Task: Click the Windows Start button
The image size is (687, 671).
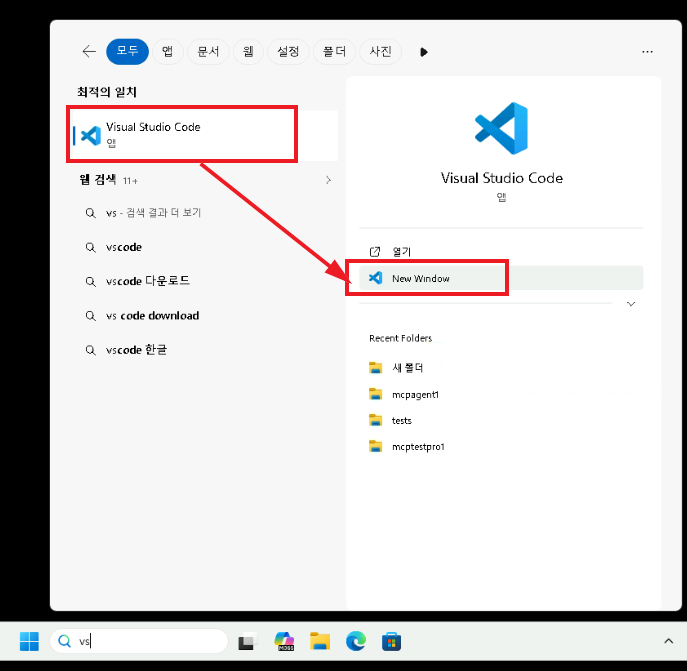Action: [29, 642]
